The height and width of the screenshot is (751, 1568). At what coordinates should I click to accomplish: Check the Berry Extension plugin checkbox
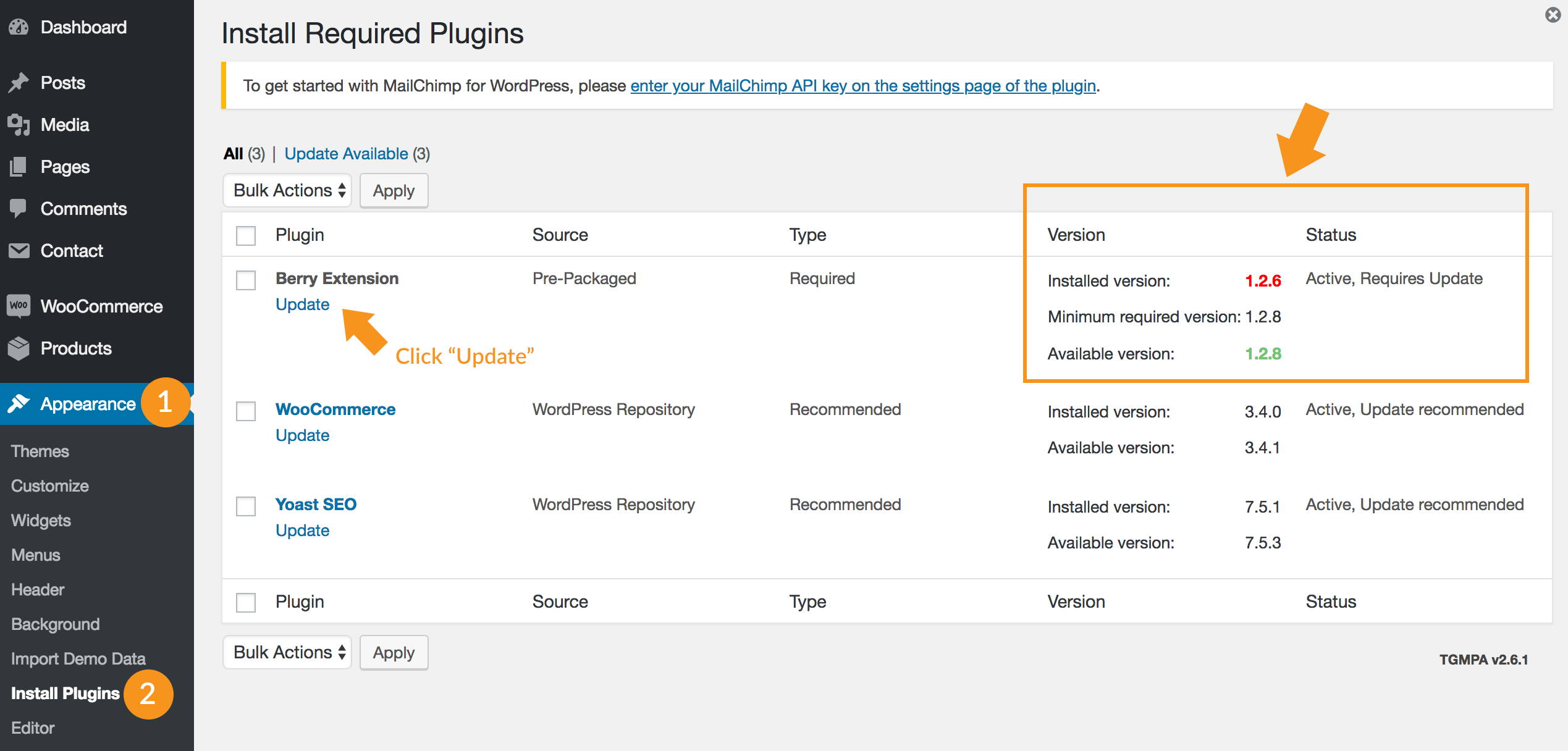246,280
